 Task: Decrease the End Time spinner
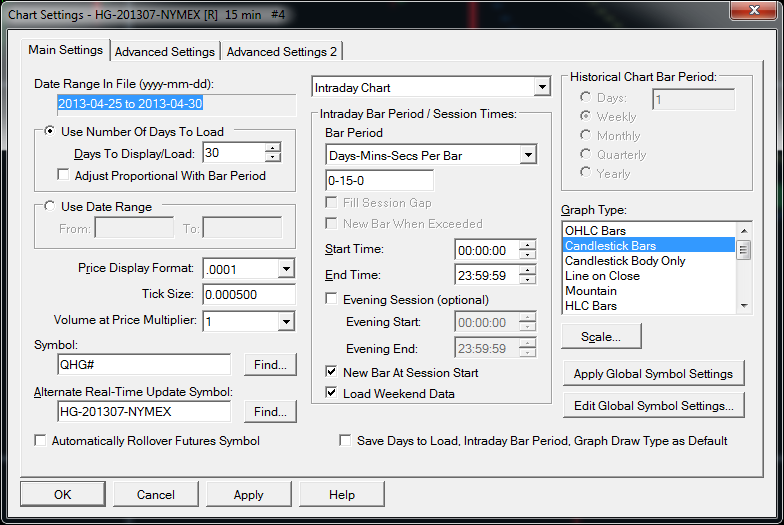(x=528, y=280)
